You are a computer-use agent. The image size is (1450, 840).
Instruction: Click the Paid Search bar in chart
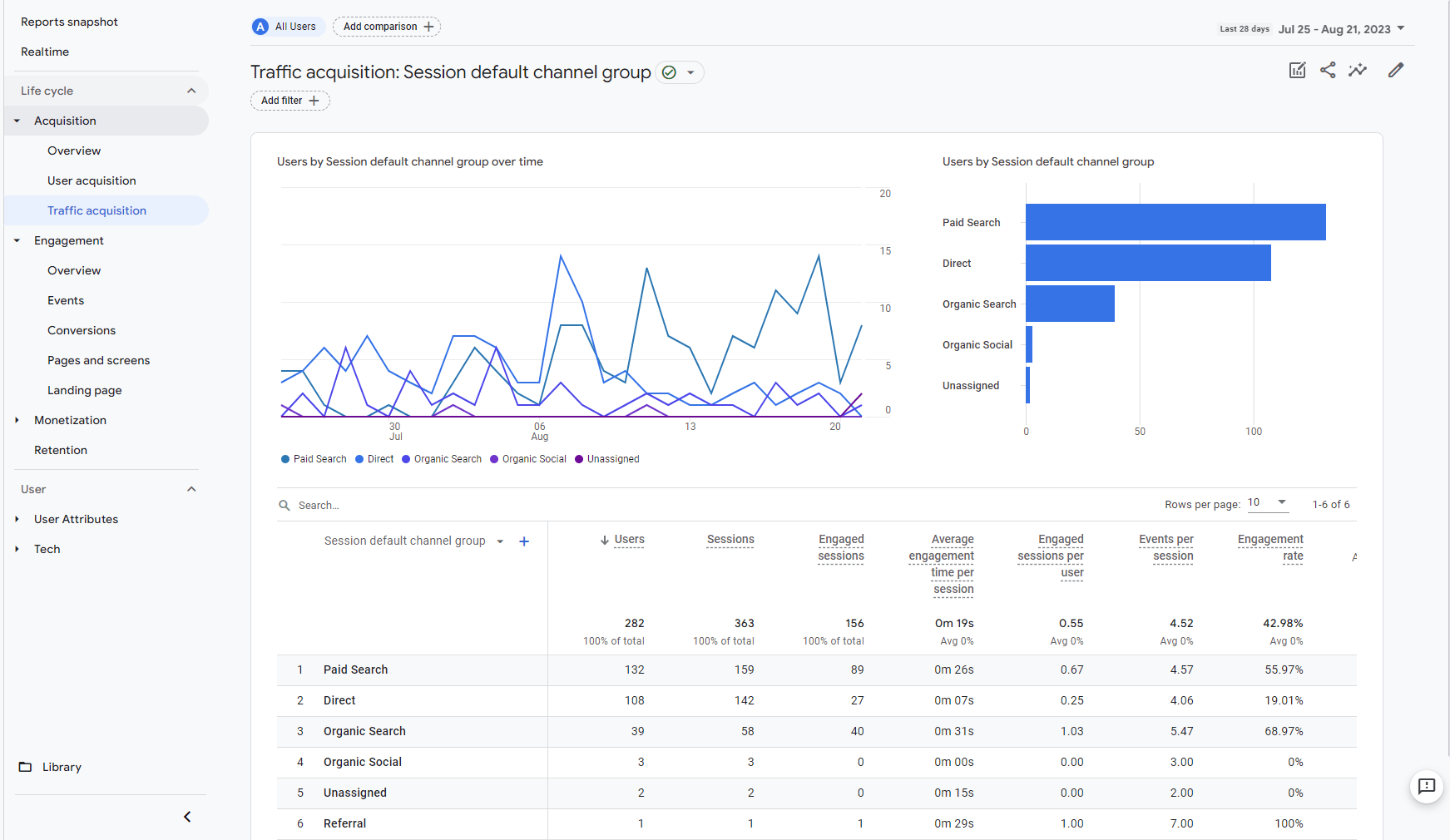point(1175,222)
